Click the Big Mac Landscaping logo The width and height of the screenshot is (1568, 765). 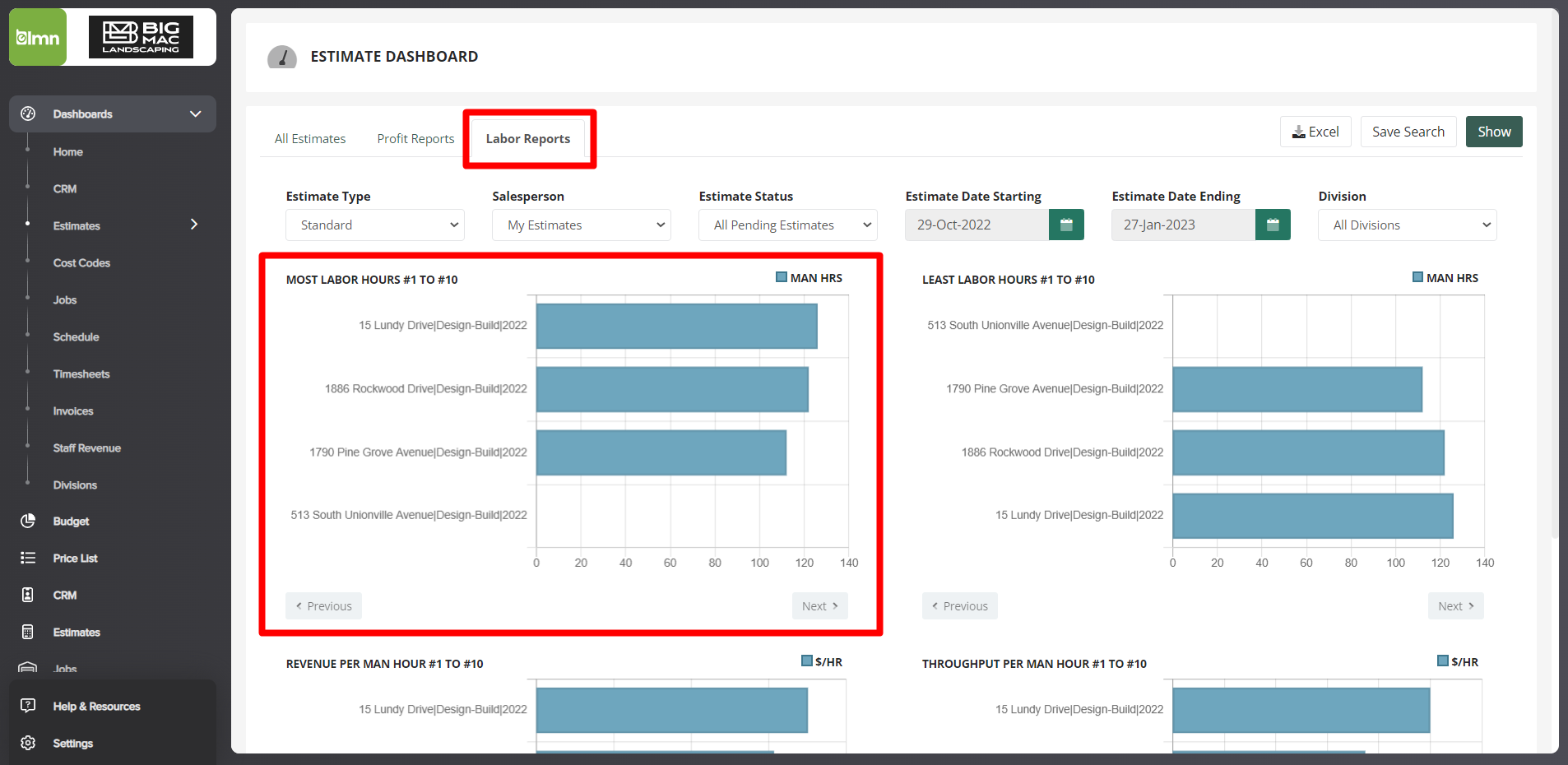point(141,37)
